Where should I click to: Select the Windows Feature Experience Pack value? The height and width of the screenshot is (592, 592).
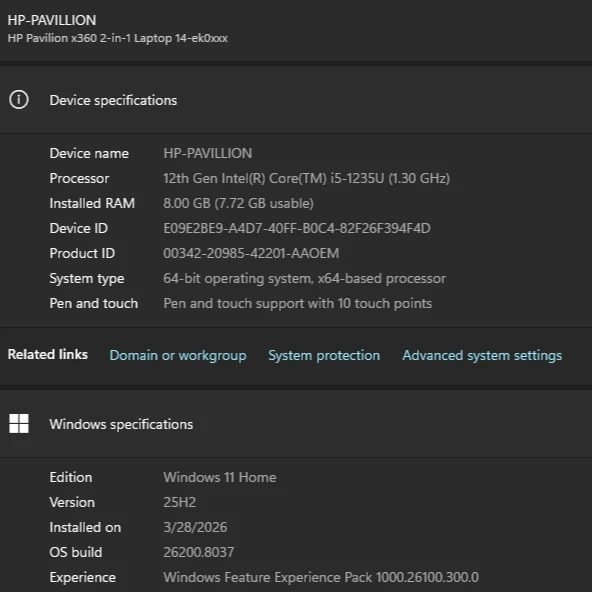pos(321,577)
